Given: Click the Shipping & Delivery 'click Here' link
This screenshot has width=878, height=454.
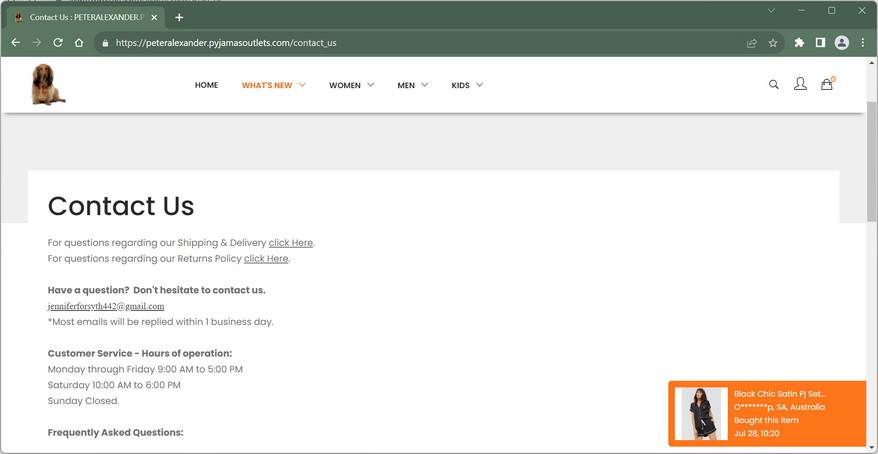Looking at the screenshot, I should coord(291,243).
